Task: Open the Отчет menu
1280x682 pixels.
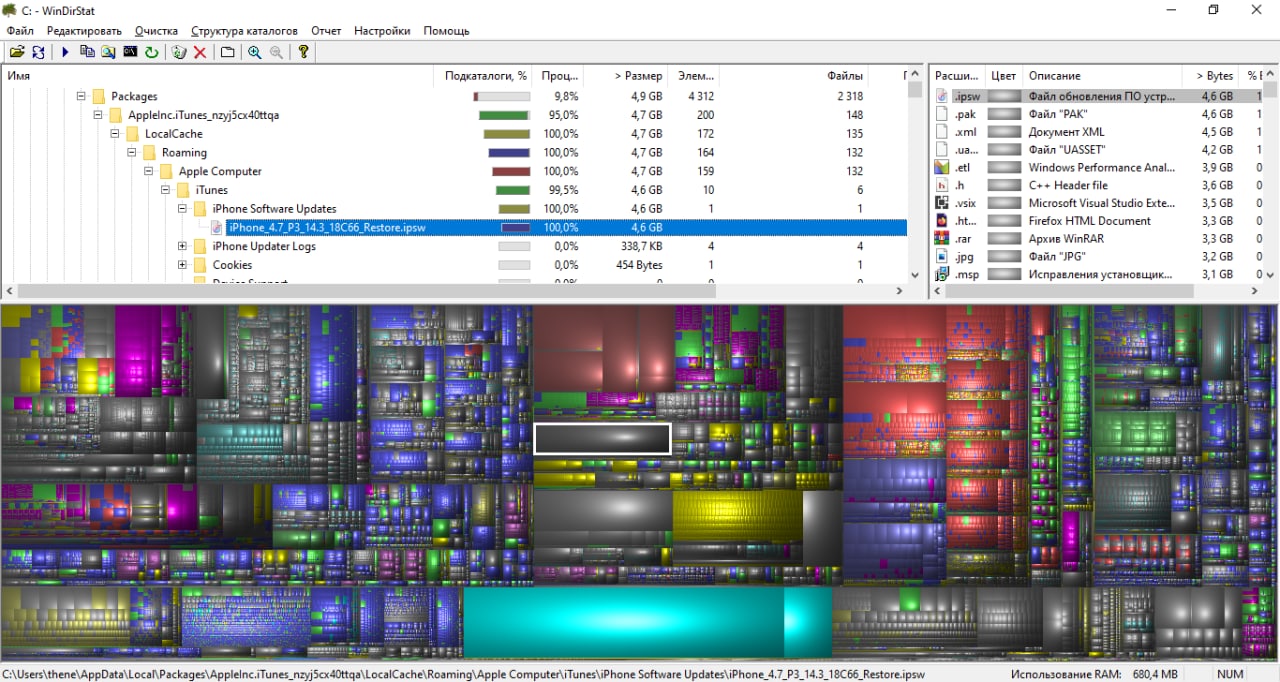Action: (326, 31)
